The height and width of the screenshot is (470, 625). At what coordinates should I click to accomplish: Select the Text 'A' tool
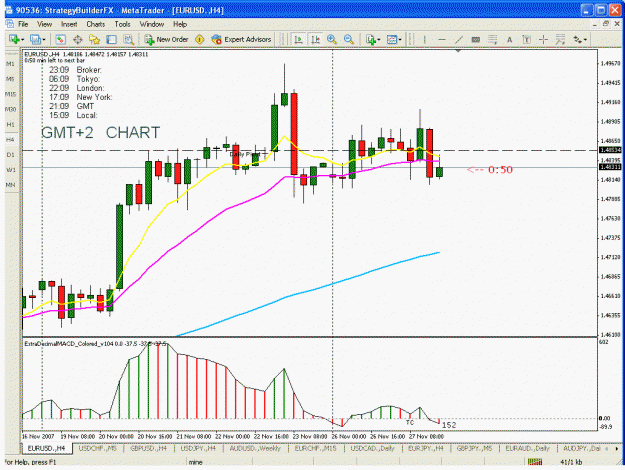[509, 39]
